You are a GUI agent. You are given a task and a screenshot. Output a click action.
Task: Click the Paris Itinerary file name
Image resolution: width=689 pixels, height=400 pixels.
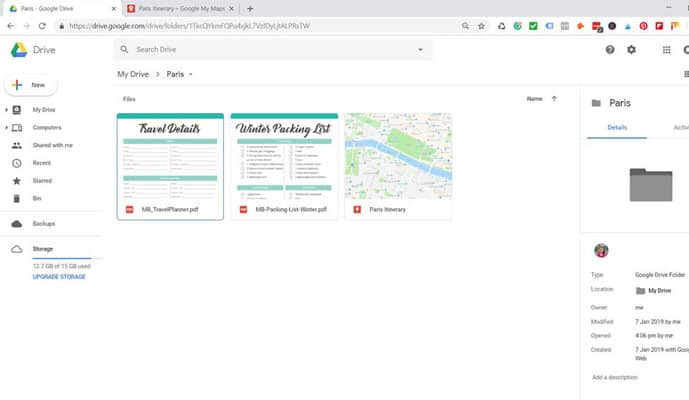tap(387, 209)
